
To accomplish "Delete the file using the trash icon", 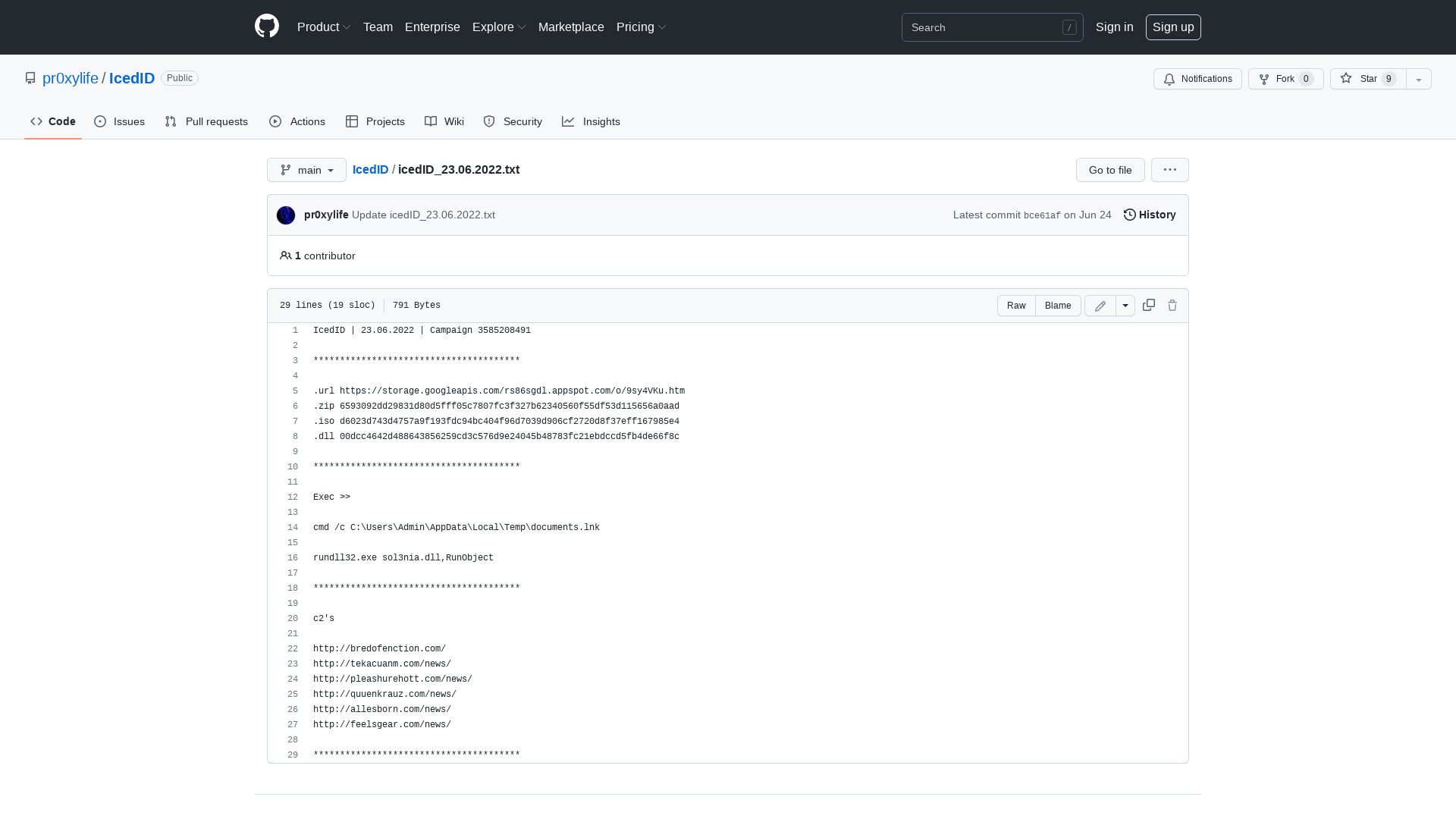I will pos(1172,305).
